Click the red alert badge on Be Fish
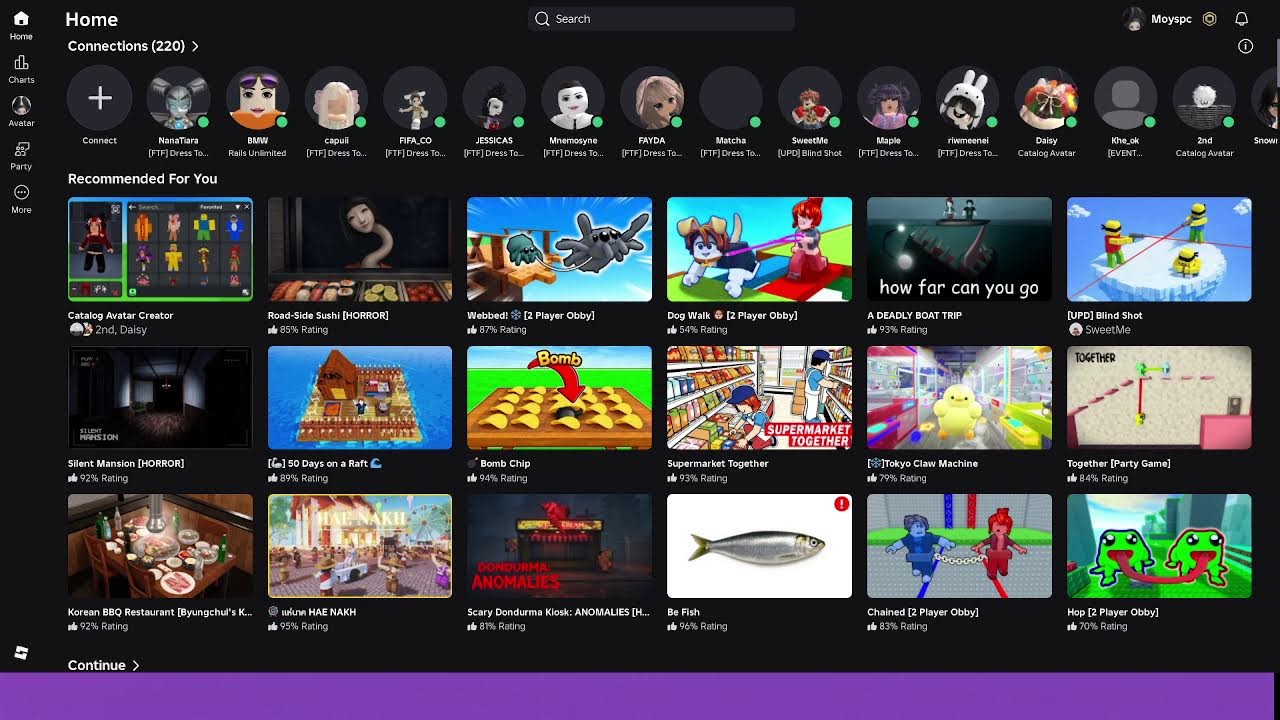The height and width of the screenshot is (720, 1280). 841,504
